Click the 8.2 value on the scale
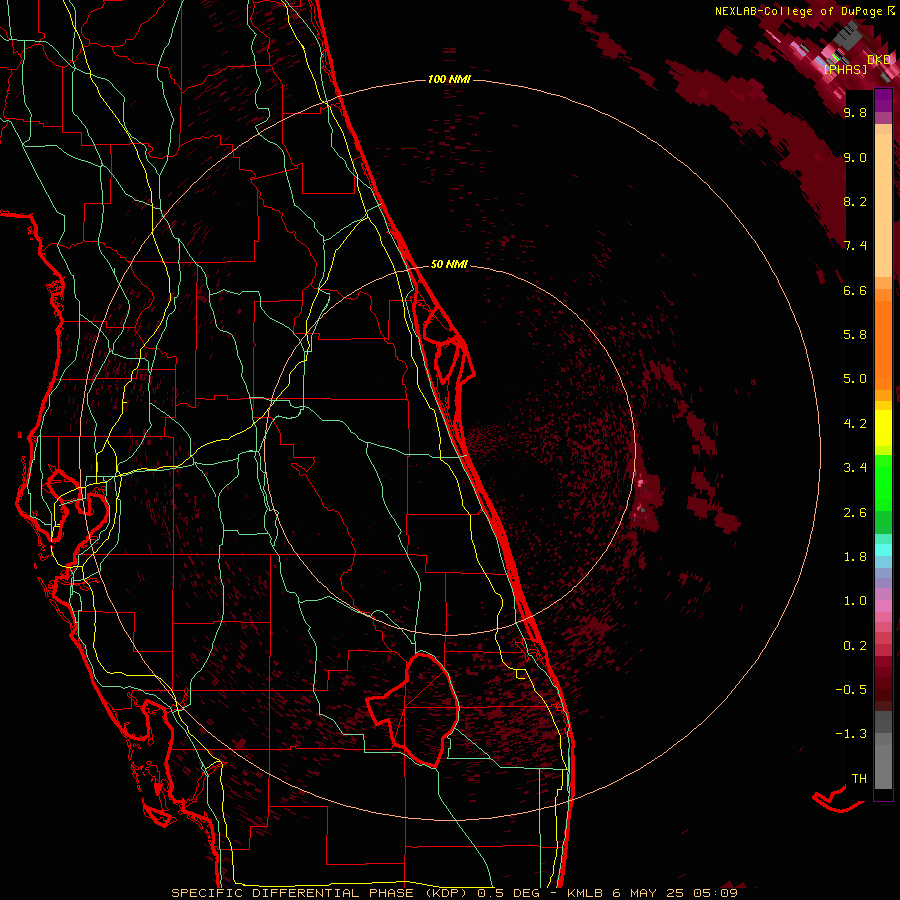Viewport: 900px width, 900px height. (855, 201)
